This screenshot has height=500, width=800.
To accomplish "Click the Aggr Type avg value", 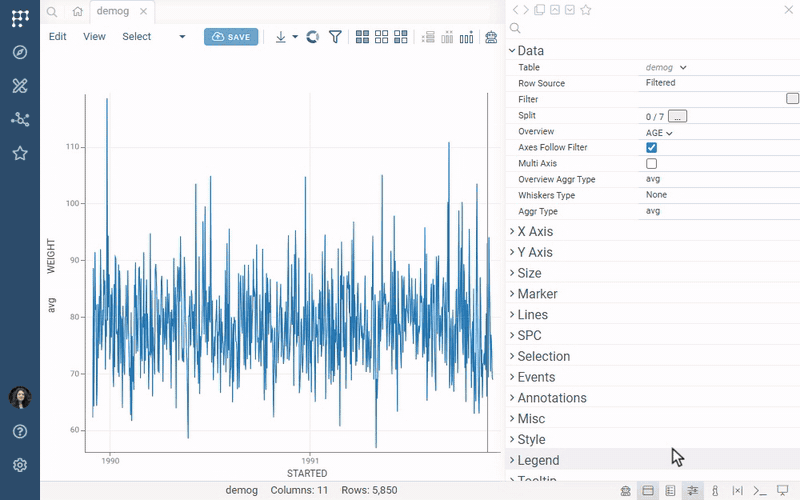I will coord(653,211).
